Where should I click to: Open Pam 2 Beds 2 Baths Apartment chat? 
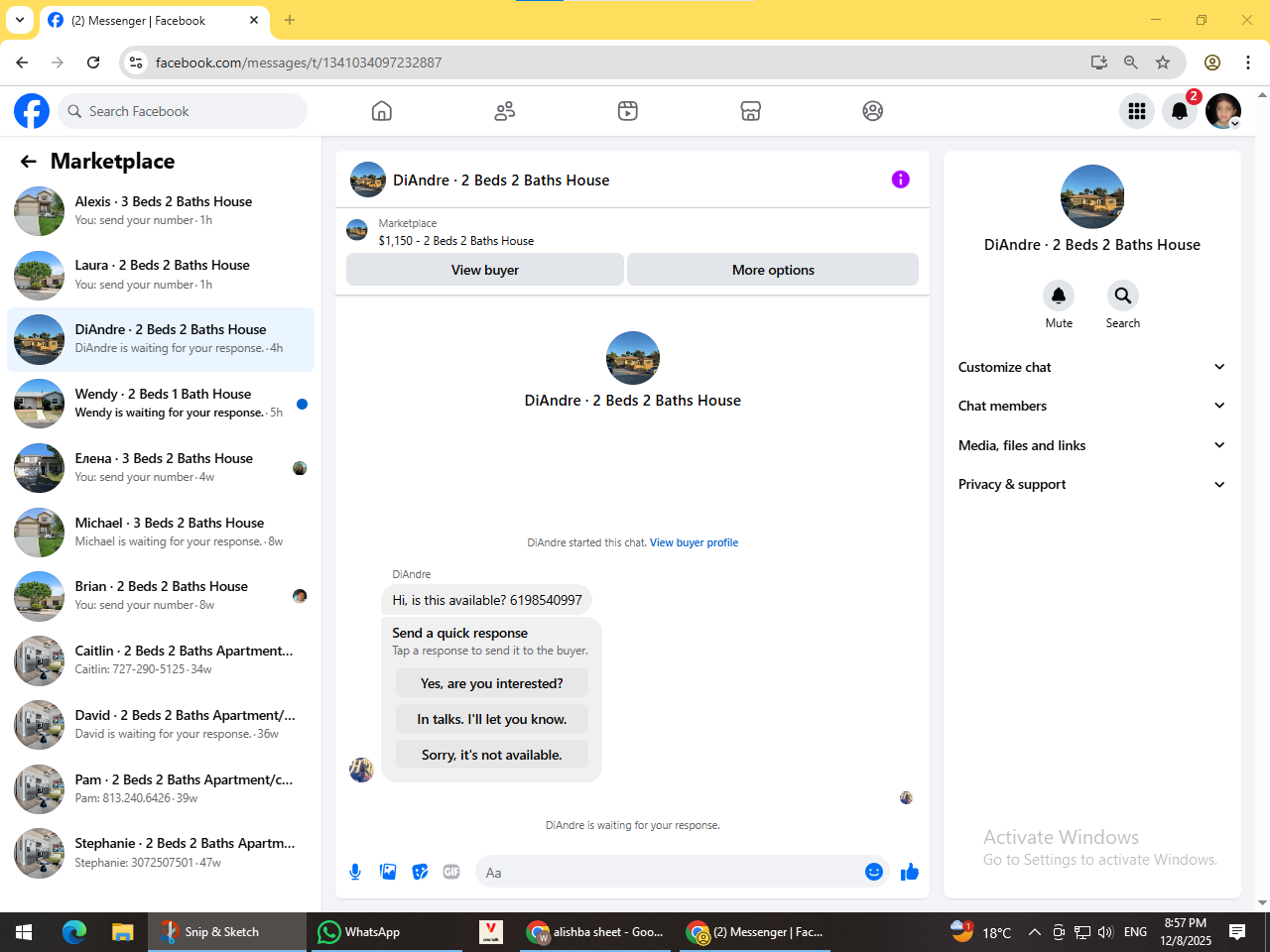[161, 788]
